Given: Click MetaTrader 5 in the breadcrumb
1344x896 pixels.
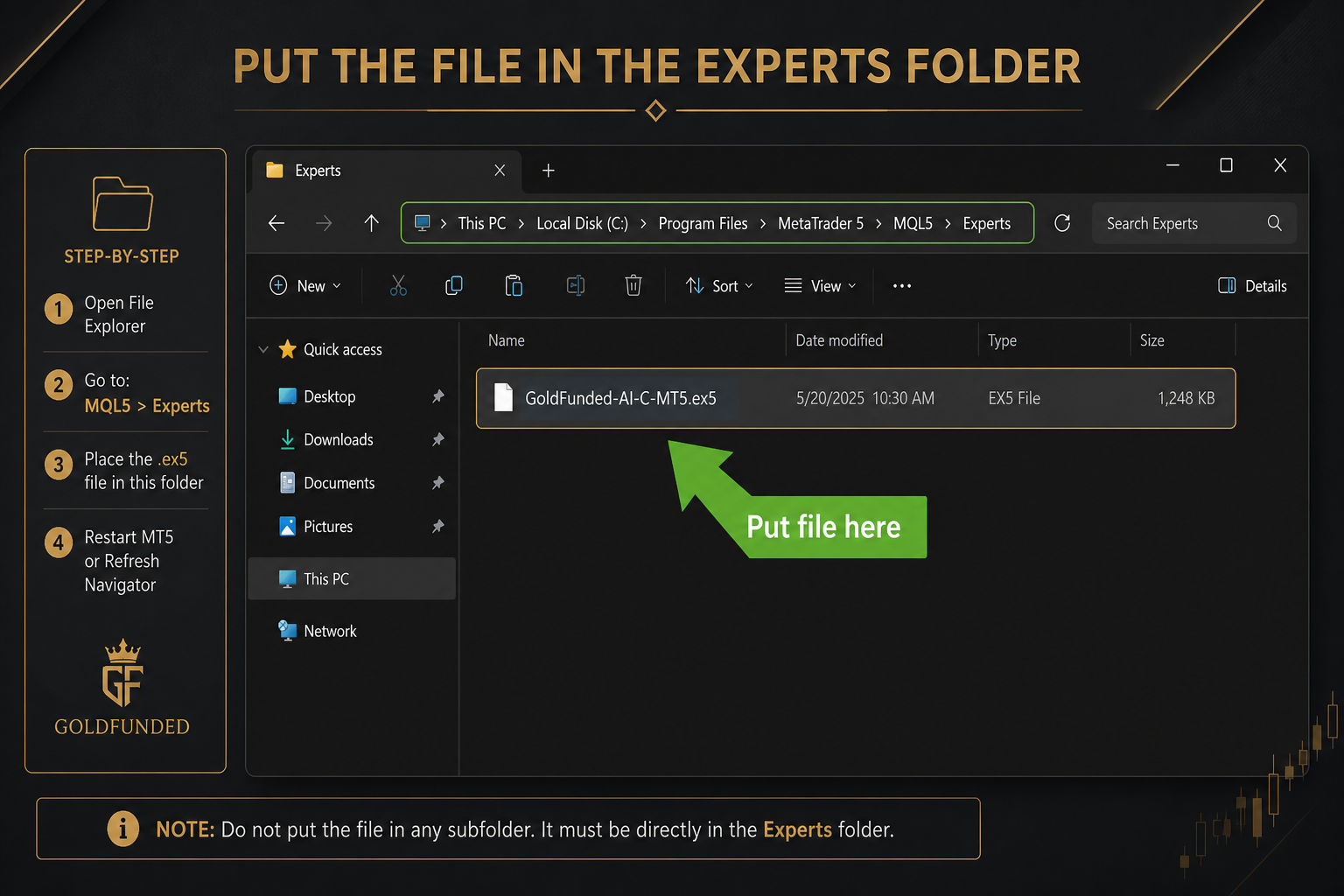Looking at the screenshot, I should pos(821,223).
